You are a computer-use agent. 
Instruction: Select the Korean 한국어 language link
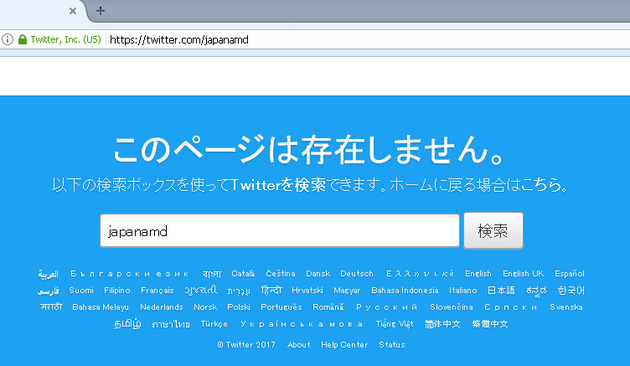[x=571, y=290]
